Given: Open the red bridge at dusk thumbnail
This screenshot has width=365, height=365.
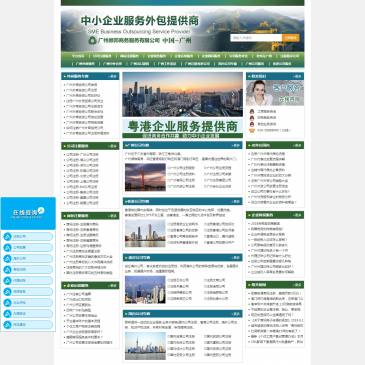Looking at the screenshot, I should 145,177.
